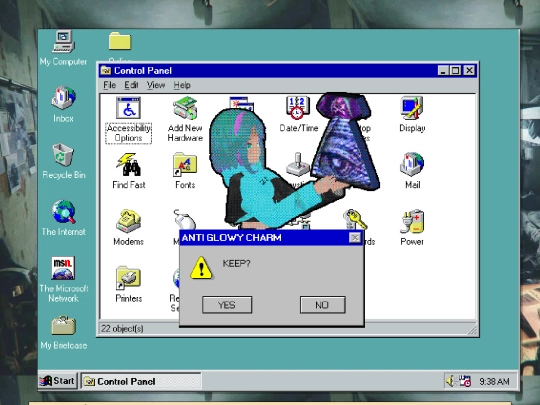Open the File menu
The height and width of the screenshot is (405, 540).
click(110, 85)
